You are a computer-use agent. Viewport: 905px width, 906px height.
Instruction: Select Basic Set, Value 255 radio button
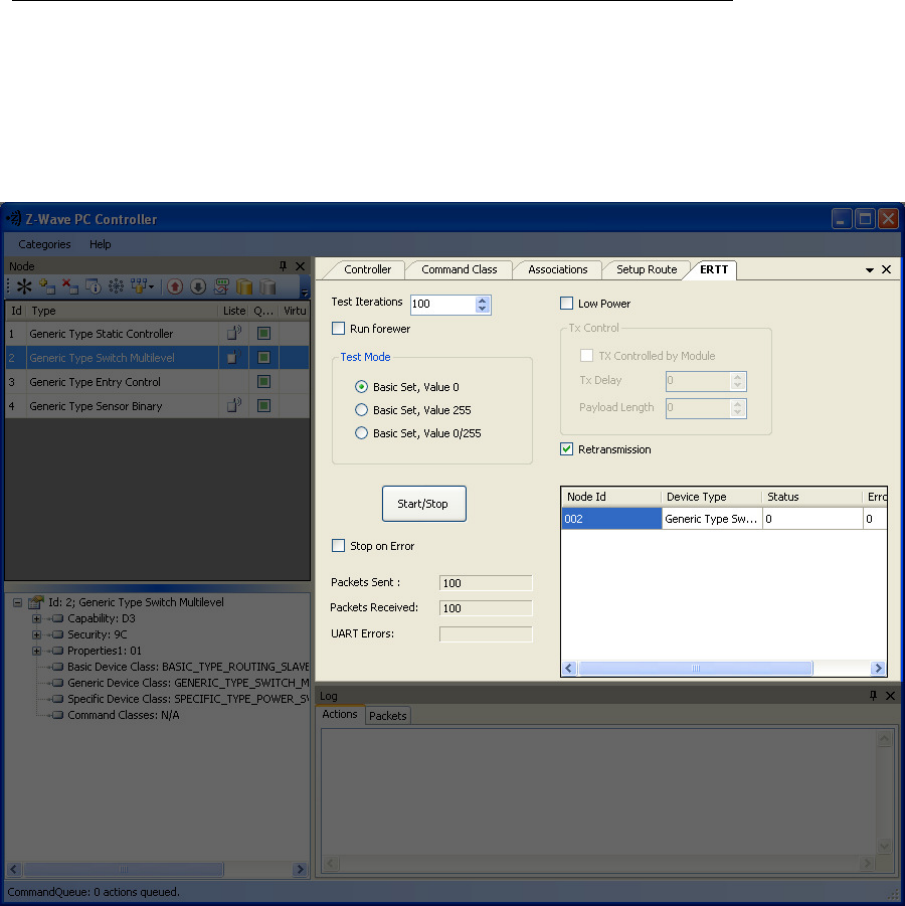point(361,410)
